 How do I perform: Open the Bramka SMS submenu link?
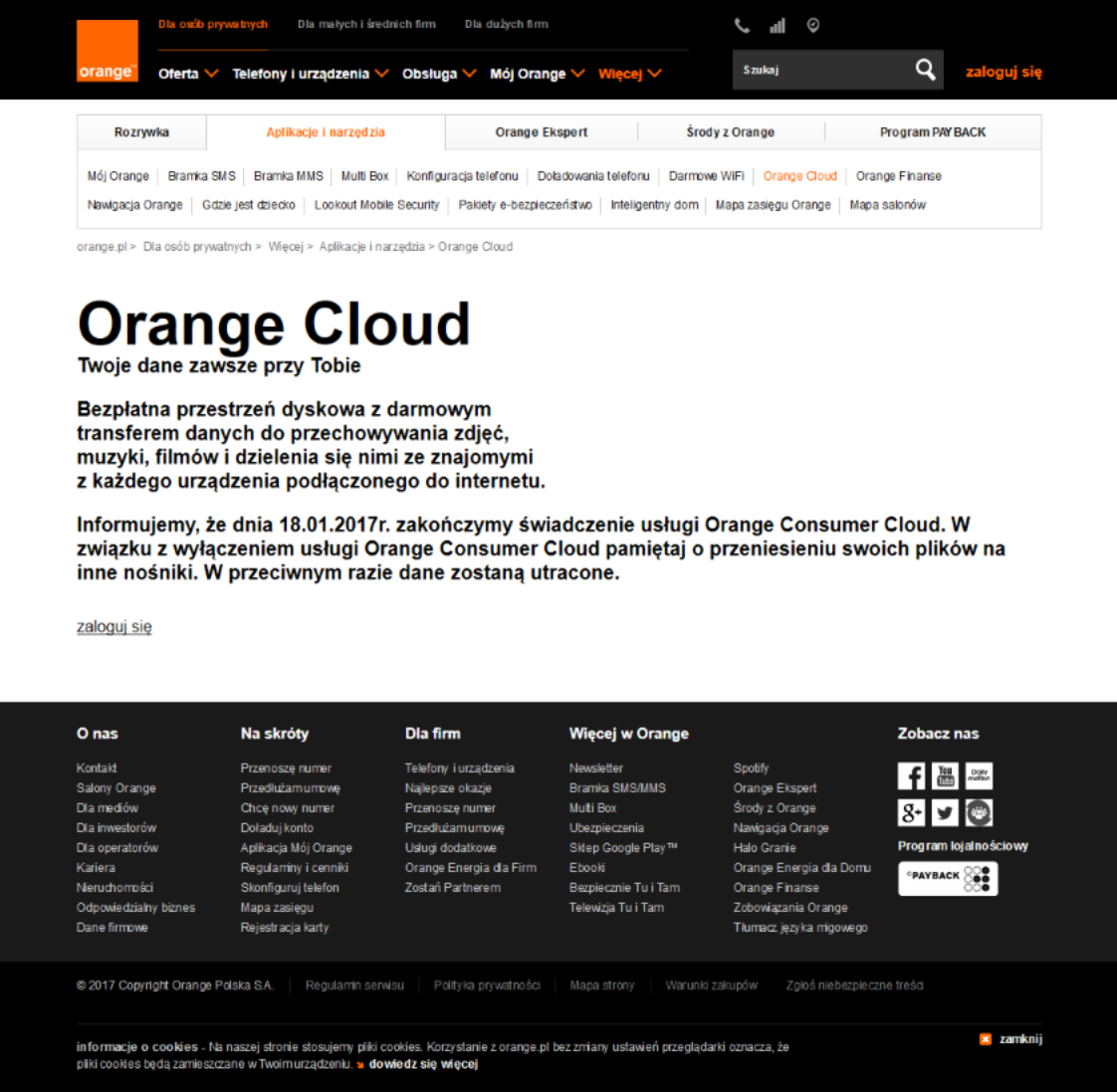click(201, 176)
